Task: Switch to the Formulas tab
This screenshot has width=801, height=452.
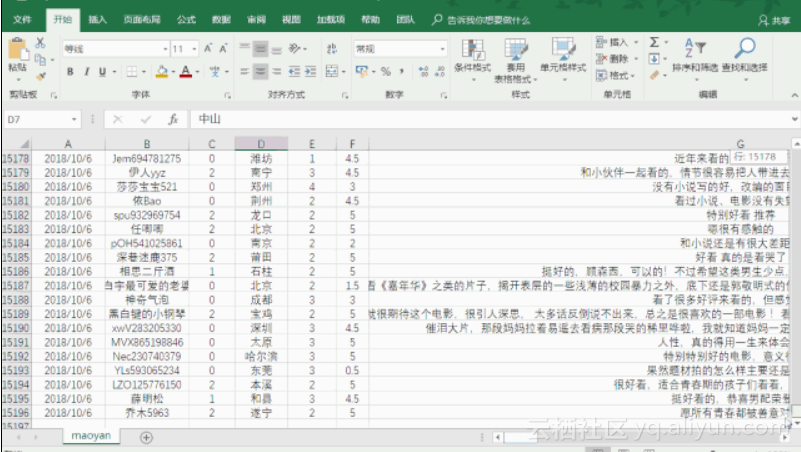Action: coord(186,20)
